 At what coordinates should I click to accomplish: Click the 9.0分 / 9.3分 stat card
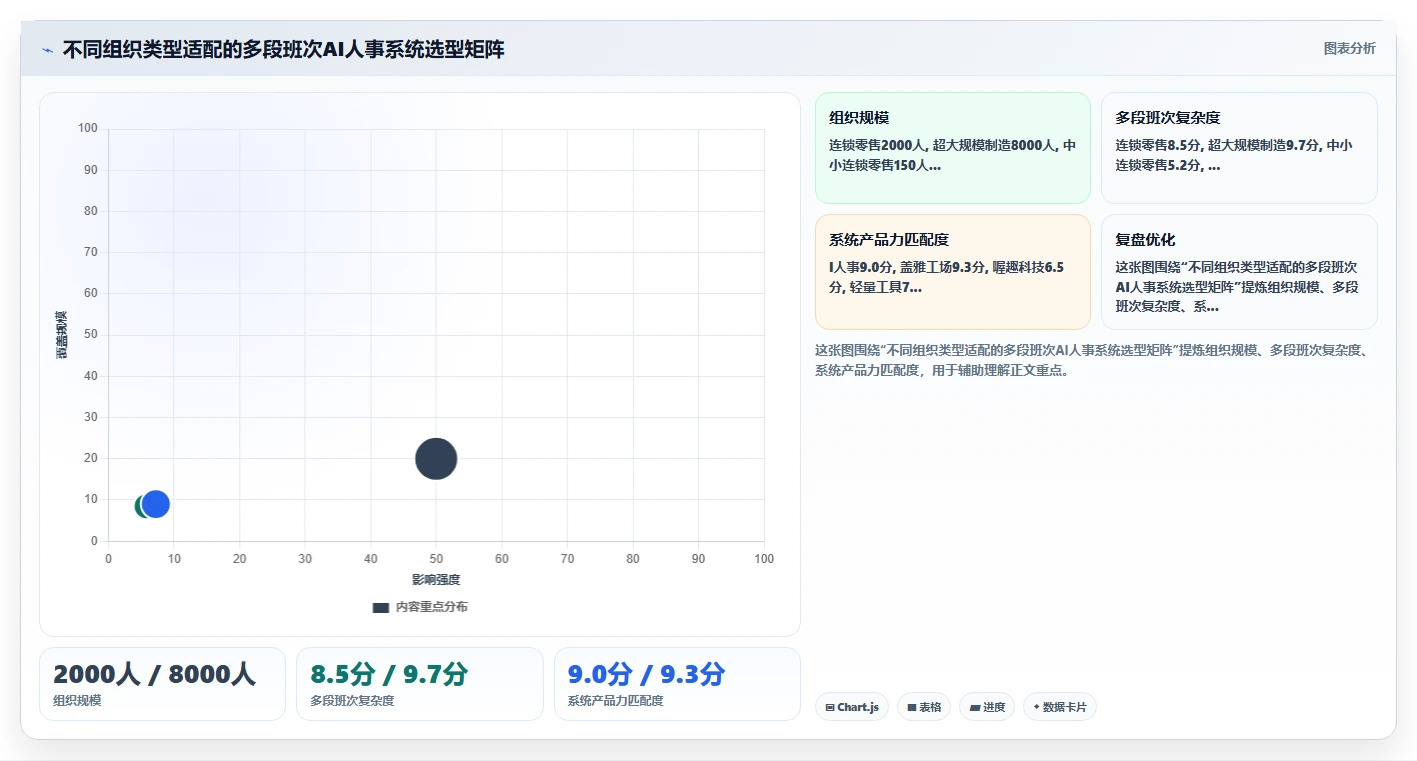pos(677,684)
